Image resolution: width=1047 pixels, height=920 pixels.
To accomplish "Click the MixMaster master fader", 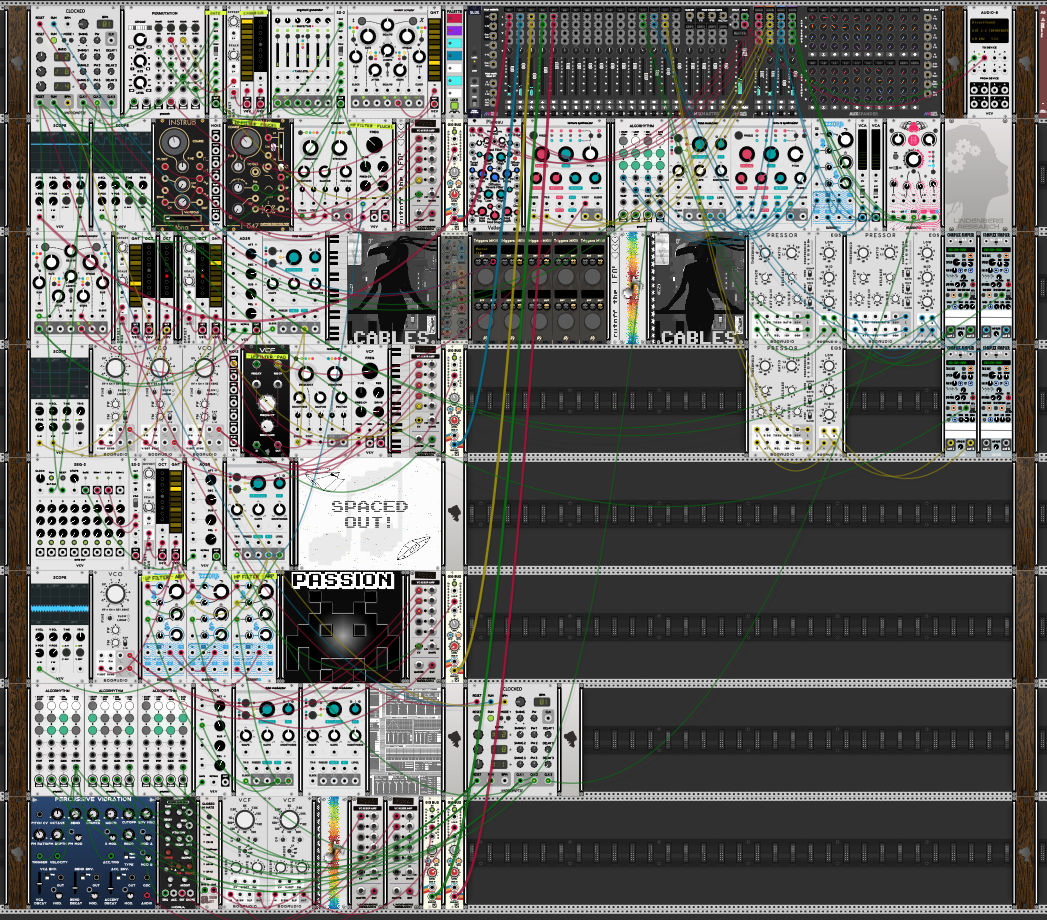I will click(x=745, y=51).
